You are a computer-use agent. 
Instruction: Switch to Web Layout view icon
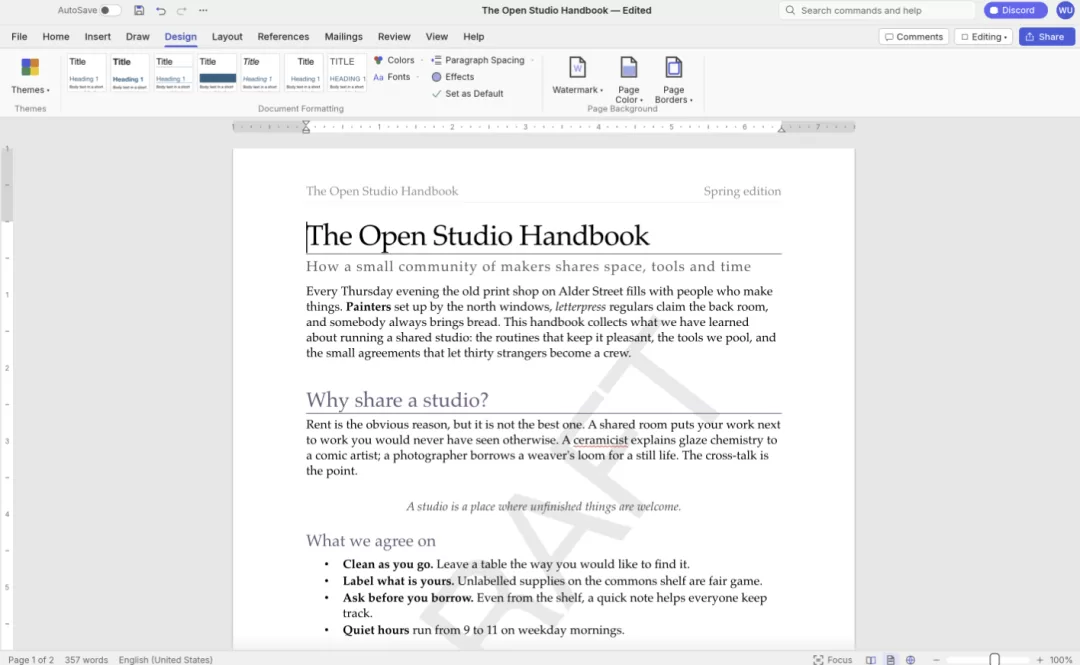(x=911, y=659)
